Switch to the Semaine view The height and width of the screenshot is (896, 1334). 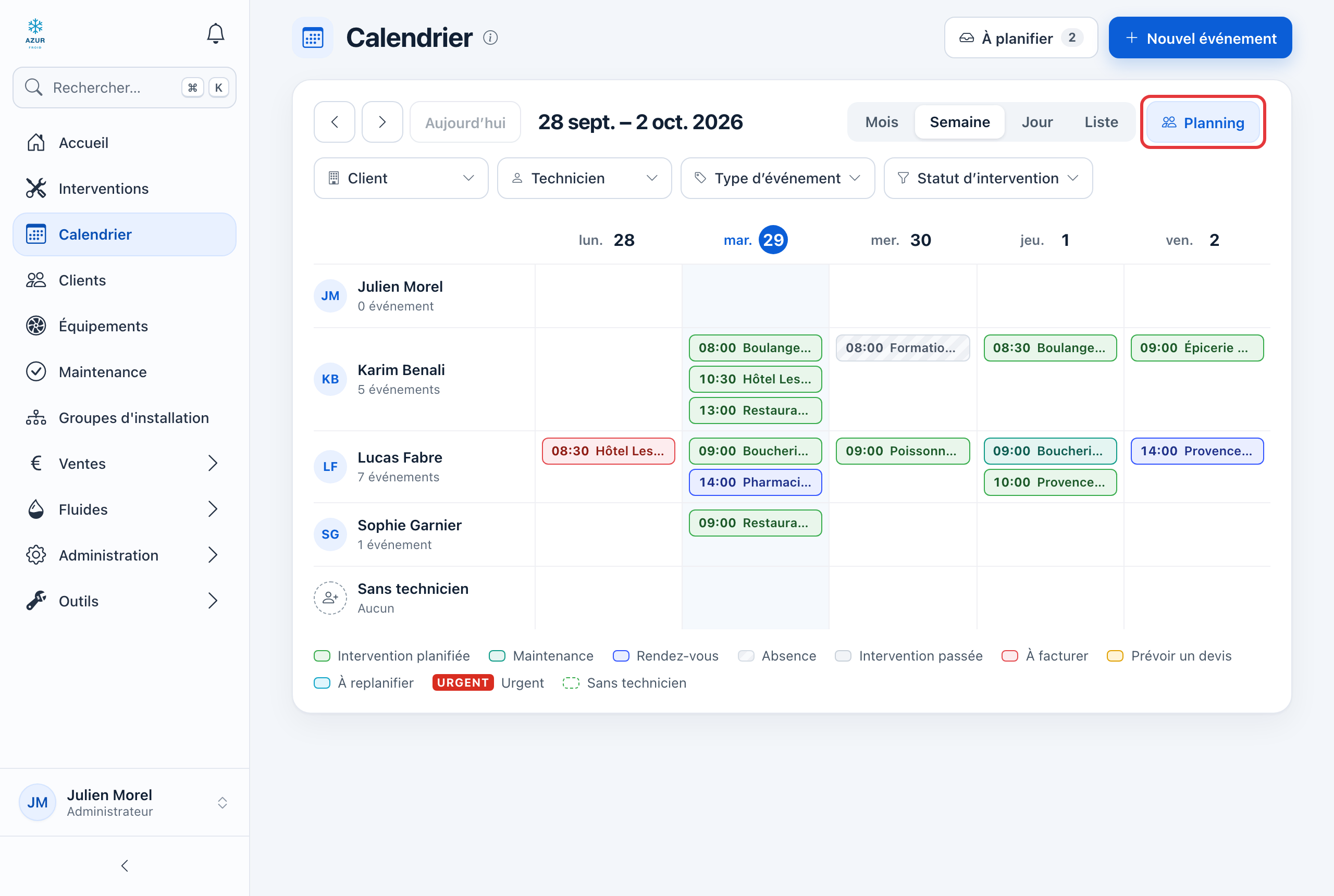tap(960, 122)
